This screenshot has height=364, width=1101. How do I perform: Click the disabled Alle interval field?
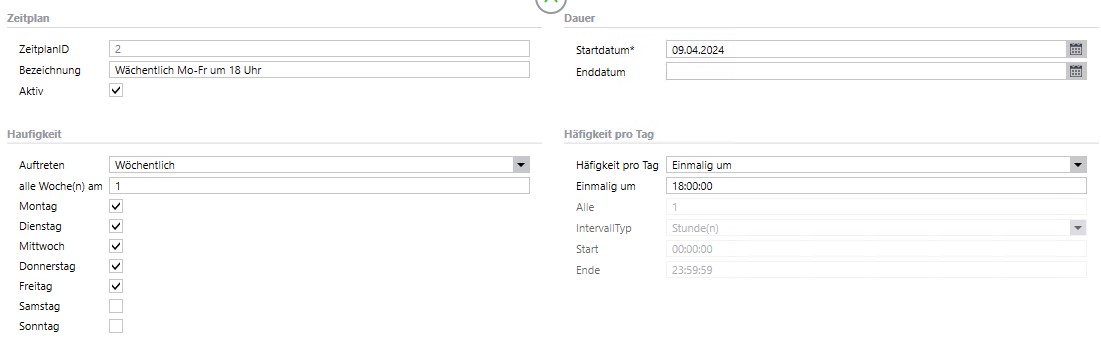click(x=876, y=207)
